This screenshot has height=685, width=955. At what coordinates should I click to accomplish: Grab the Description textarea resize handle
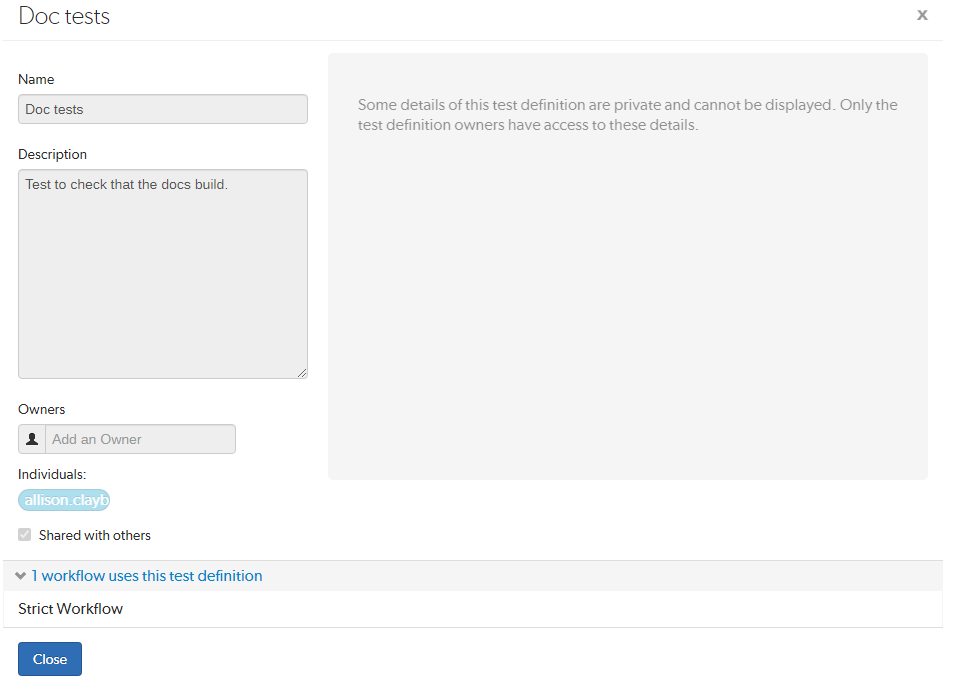tap(302, 372)
